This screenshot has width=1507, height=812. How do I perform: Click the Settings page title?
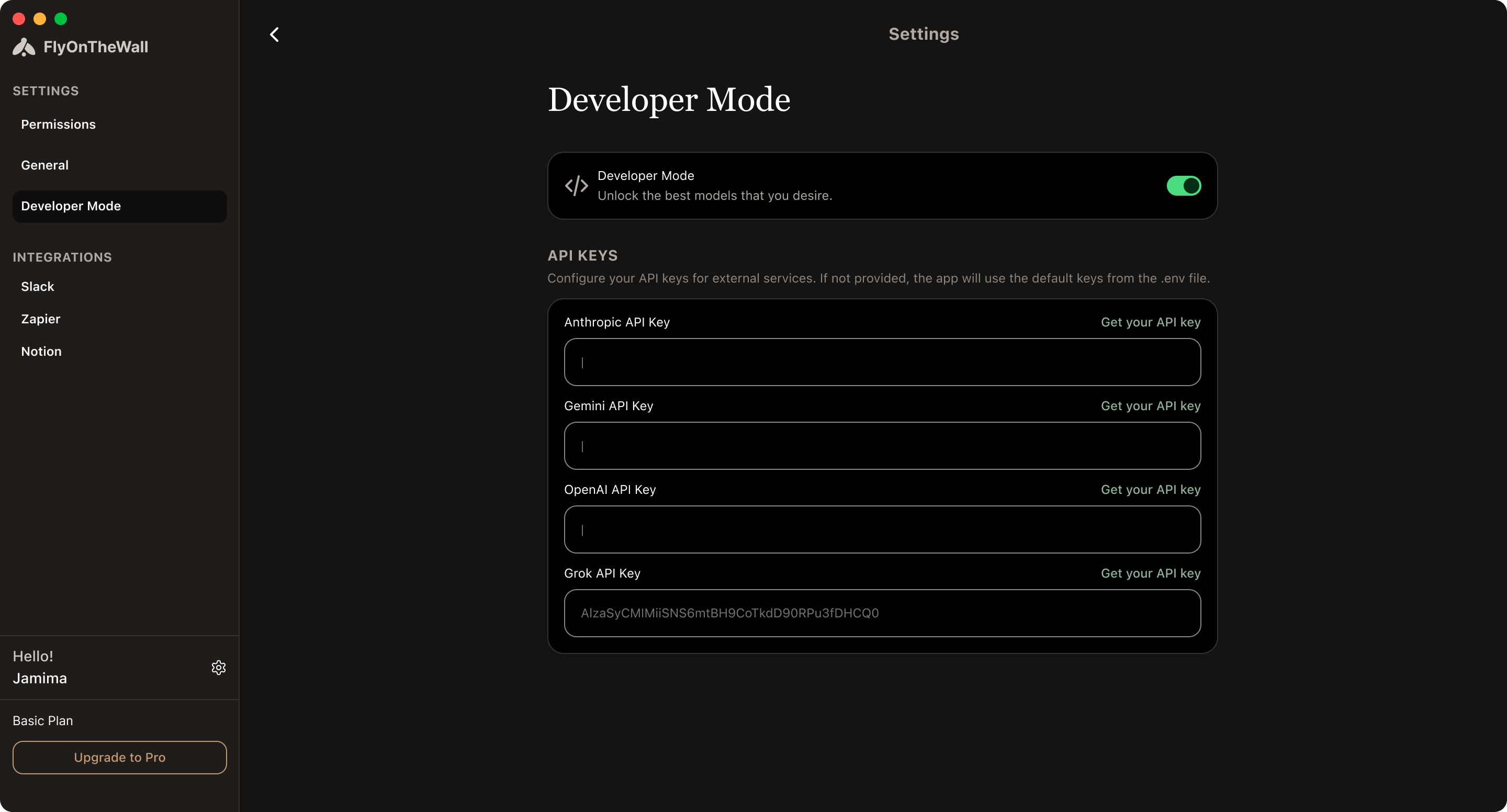pyautogui.click(x=924, y=34)
